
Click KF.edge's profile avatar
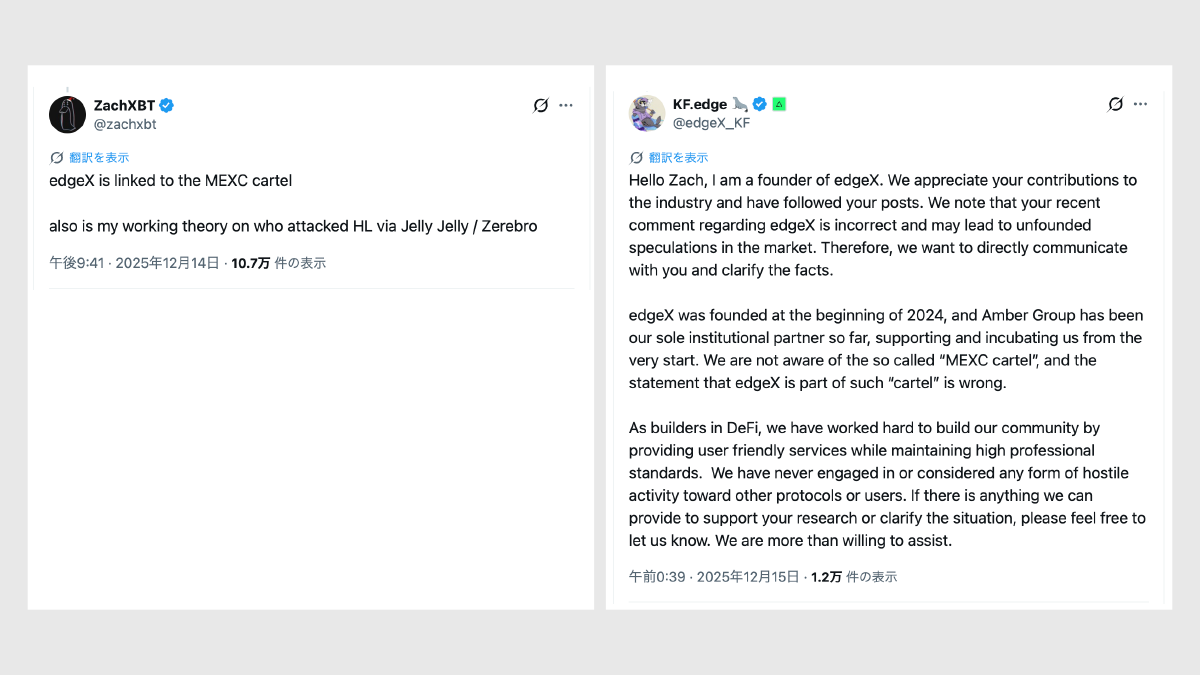click(647, 113)
